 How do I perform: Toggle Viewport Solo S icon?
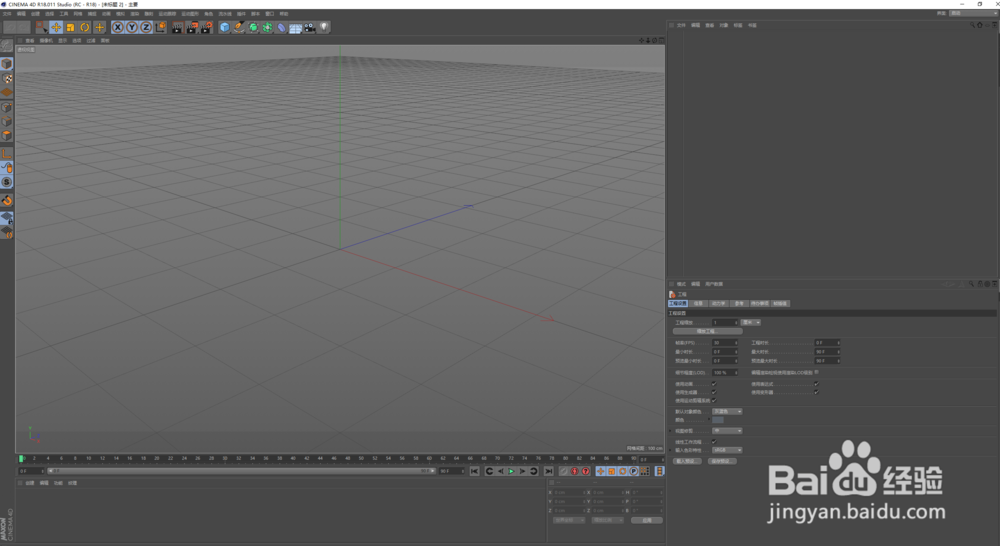[x=6, y=182]
